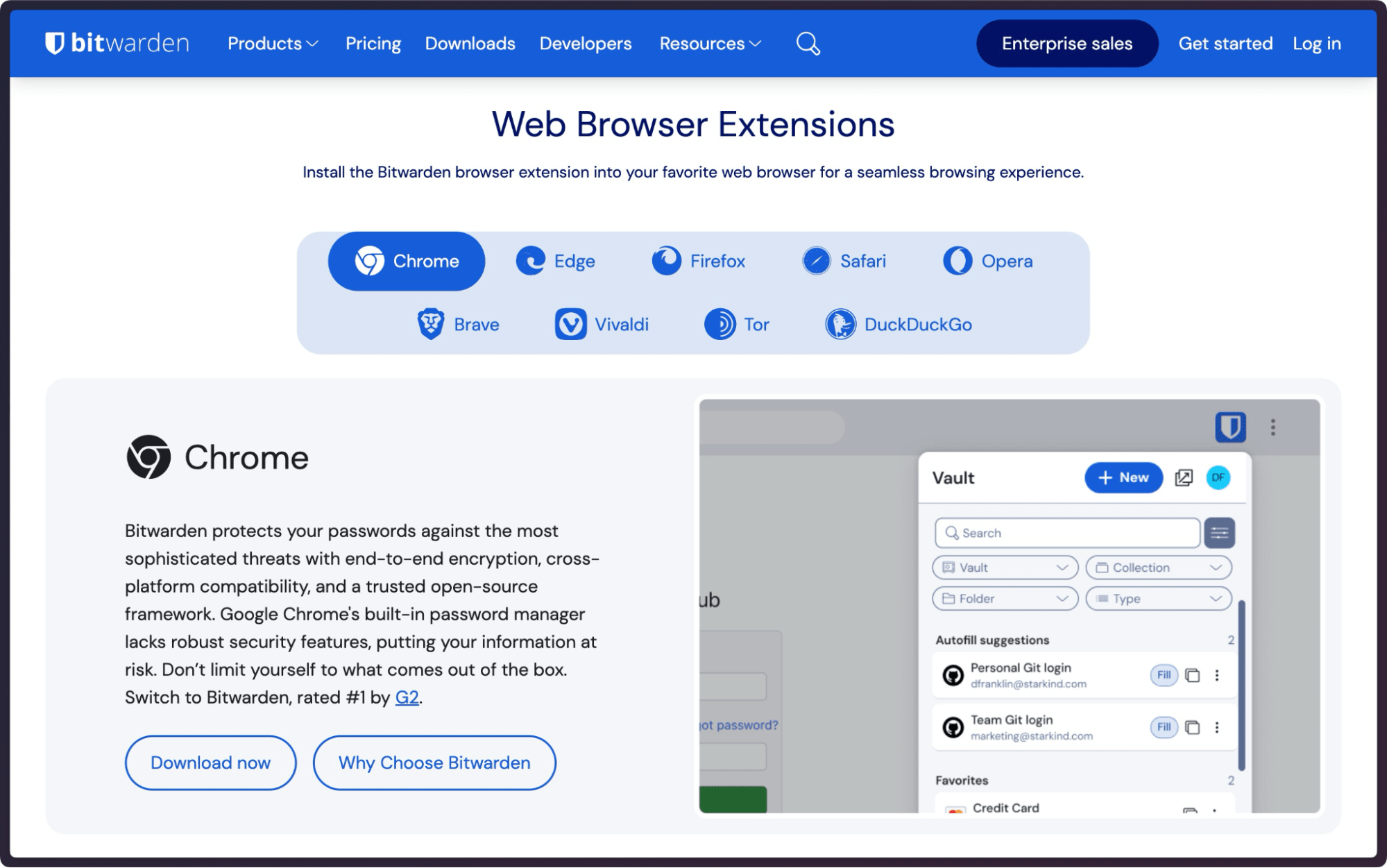Open more options for Team Git login
Viewport: 1387px width, 868px height.
pyautogui.click(x=1216, y=727)
